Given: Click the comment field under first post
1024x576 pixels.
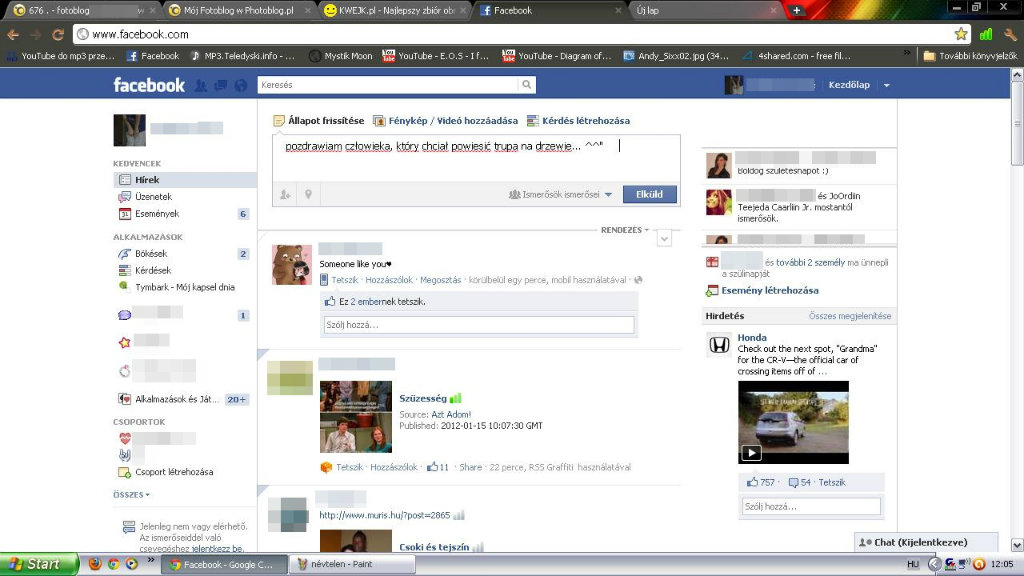Looking at the screenshot, I should 479,325.
